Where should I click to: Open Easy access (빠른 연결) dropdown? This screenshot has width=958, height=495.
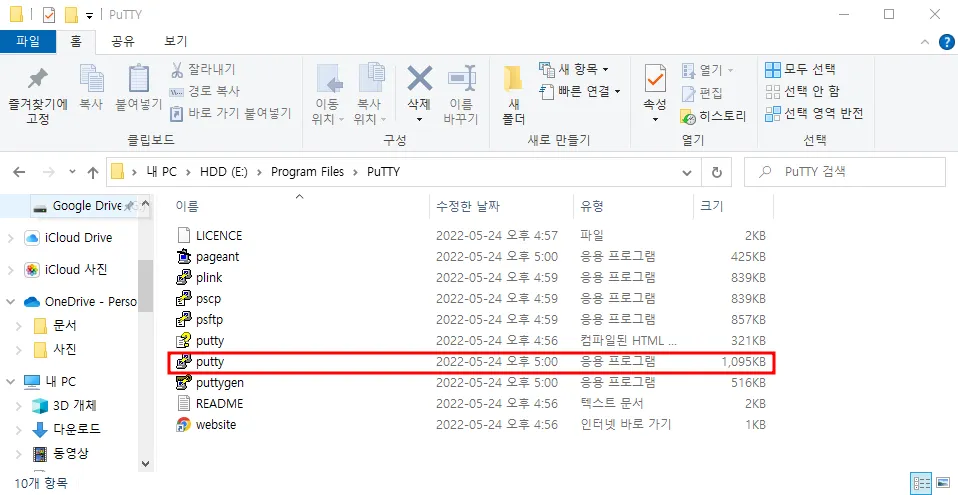(580, 91)
